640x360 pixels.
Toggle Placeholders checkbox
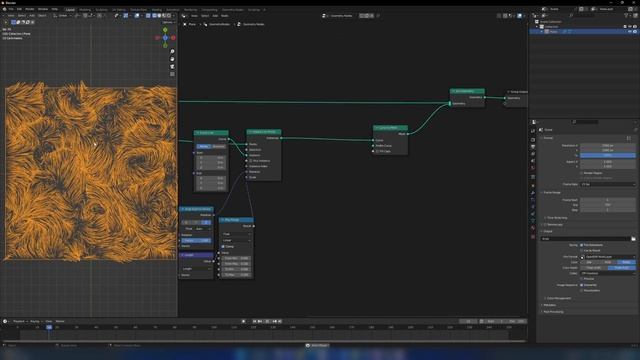582,290
